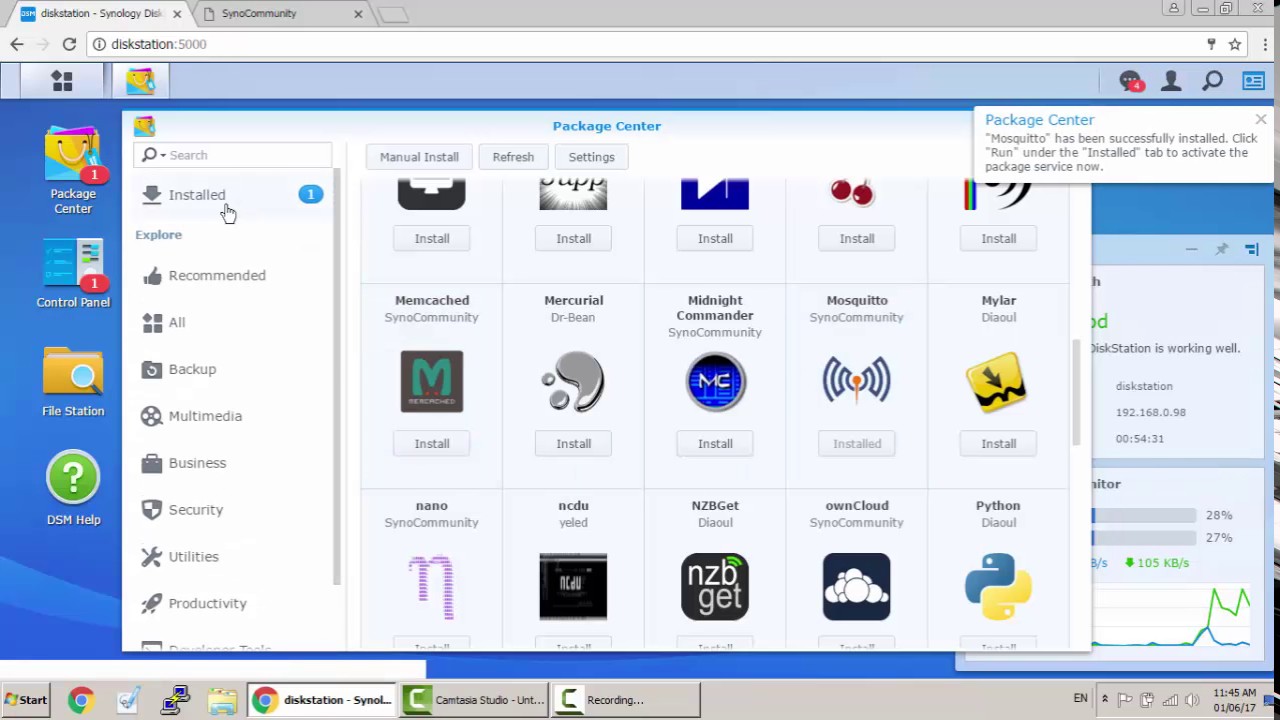Bookmark this page with star icon
The width and height of the screenshot is (1280, 720).
tap(1235, 44)
